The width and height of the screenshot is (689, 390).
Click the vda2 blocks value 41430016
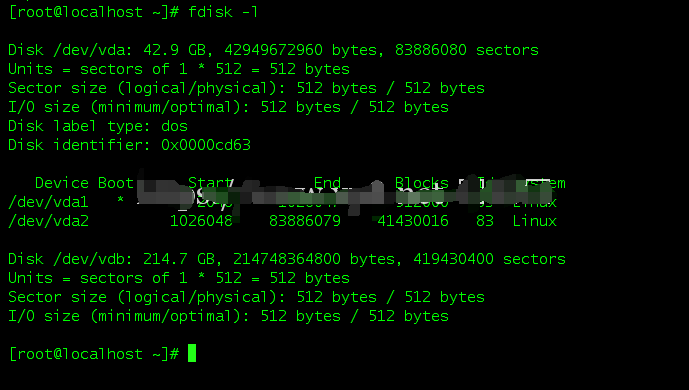[x=413, y=221]
